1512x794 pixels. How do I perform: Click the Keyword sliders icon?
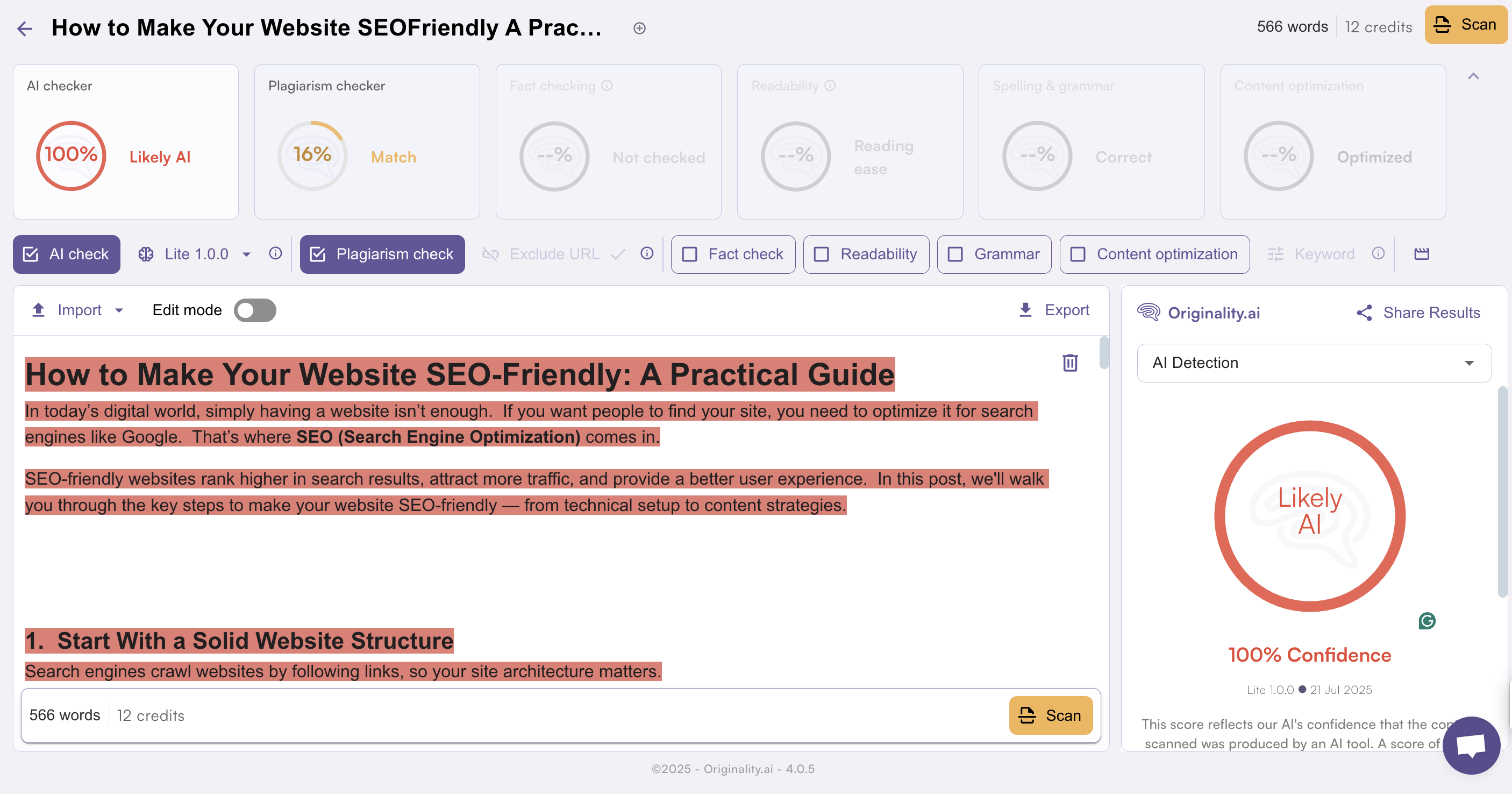coord(1275,254)
